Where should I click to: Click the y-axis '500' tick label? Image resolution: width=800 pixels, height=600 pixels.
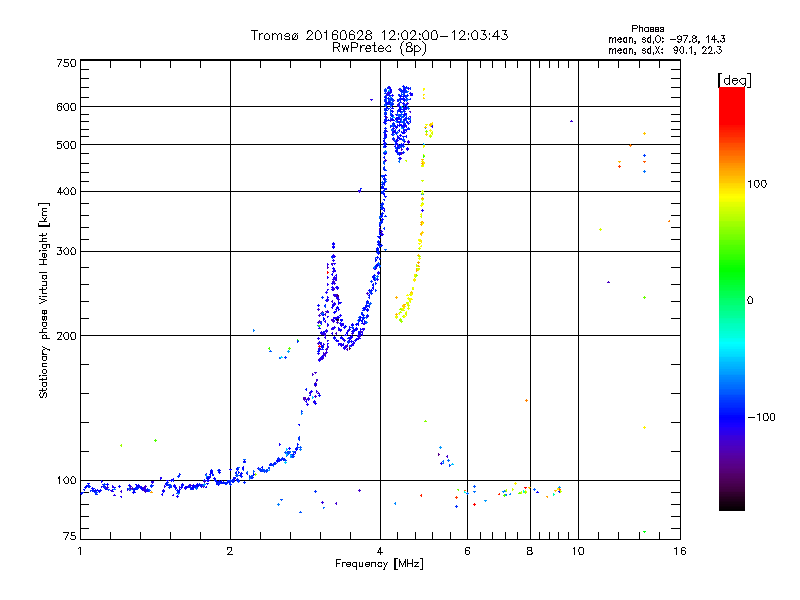(66, 145)
